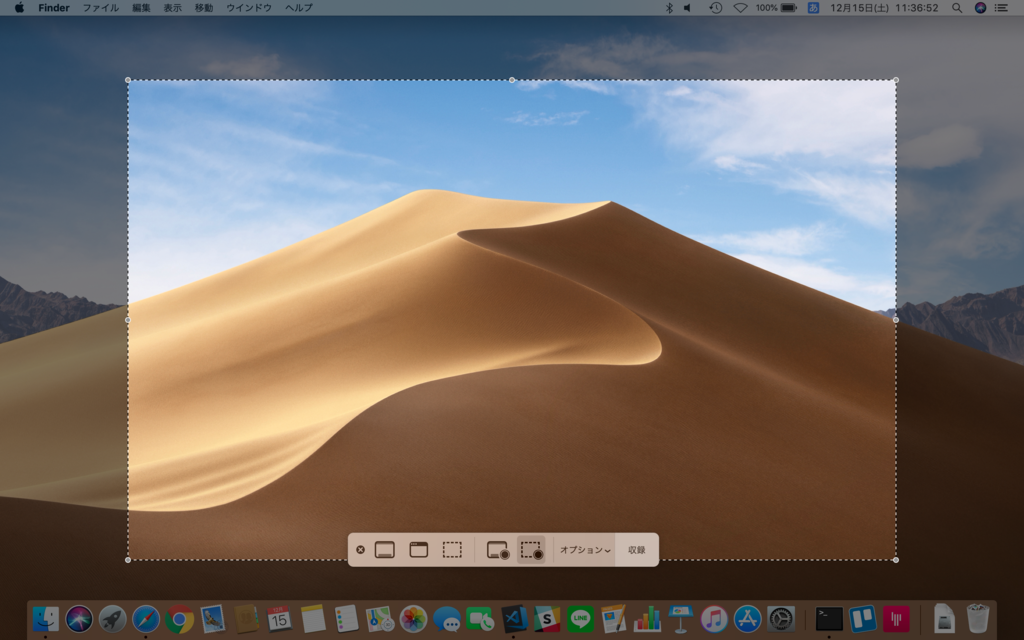1024x640 pixels.
Task: Open System Preferences from the Dock
Action: [780, 618]
